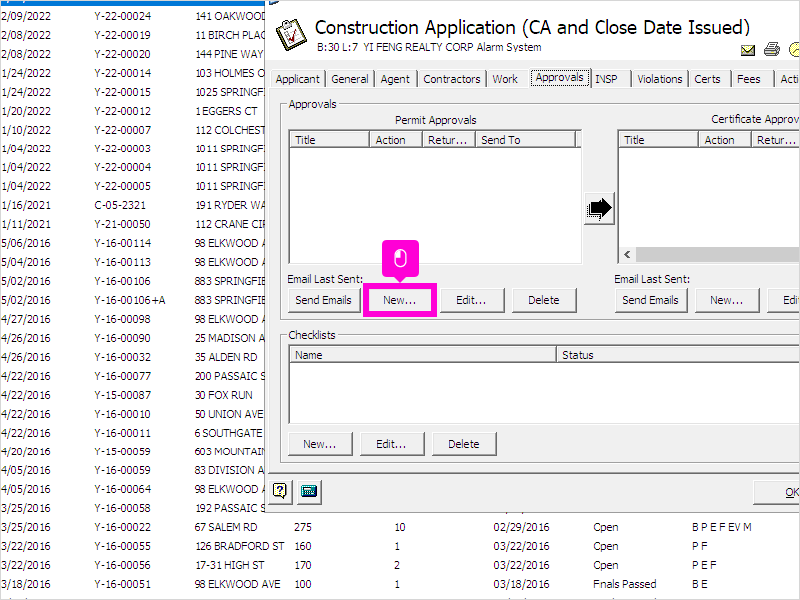Click Send Emails under Certificate Approvals
This screenshot has width=800, height=600.
point(650,300)
